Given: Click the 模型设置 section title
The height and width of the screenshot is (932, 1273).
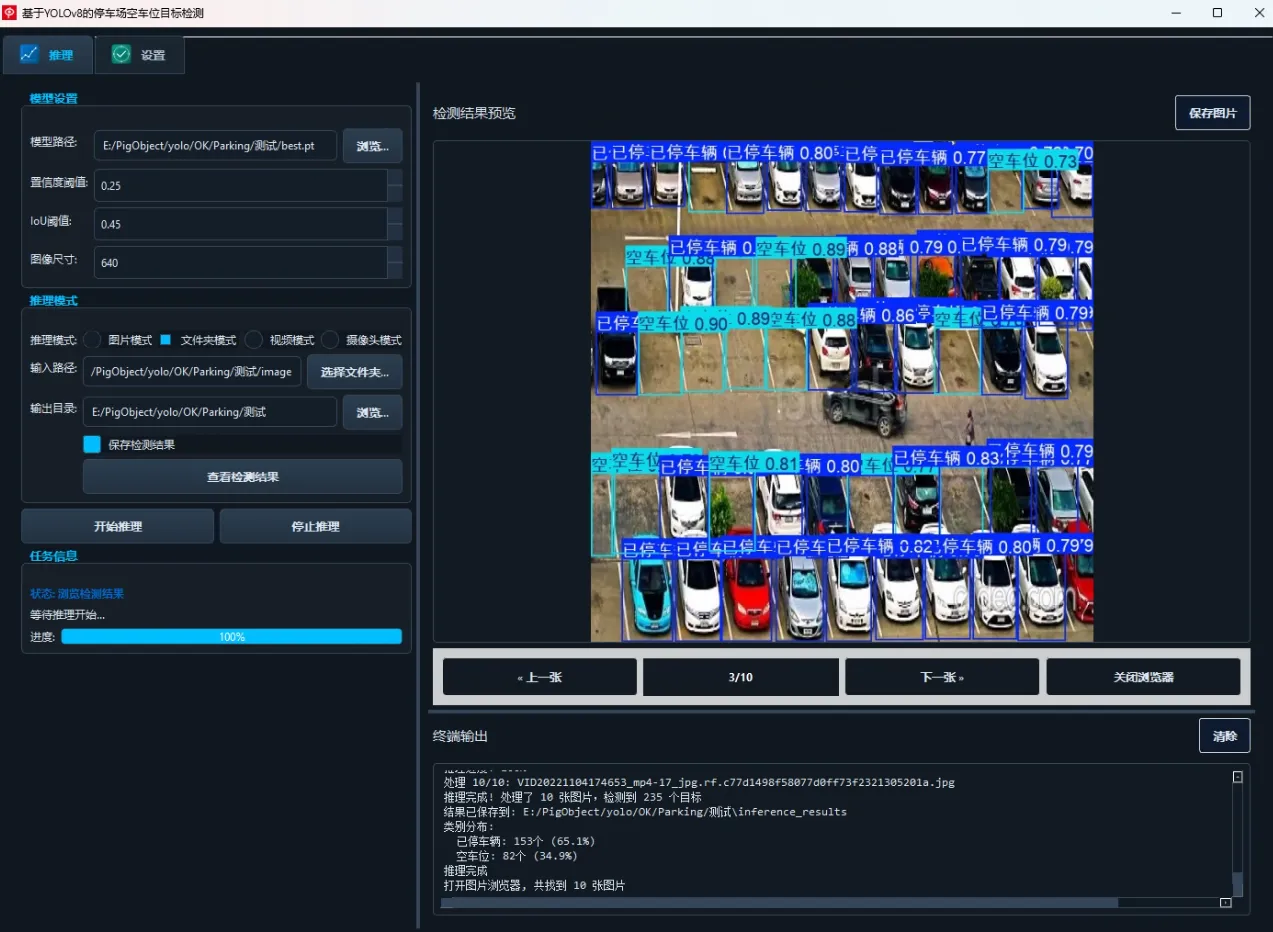Looking at the screenshot, I should tap(53, 98).
